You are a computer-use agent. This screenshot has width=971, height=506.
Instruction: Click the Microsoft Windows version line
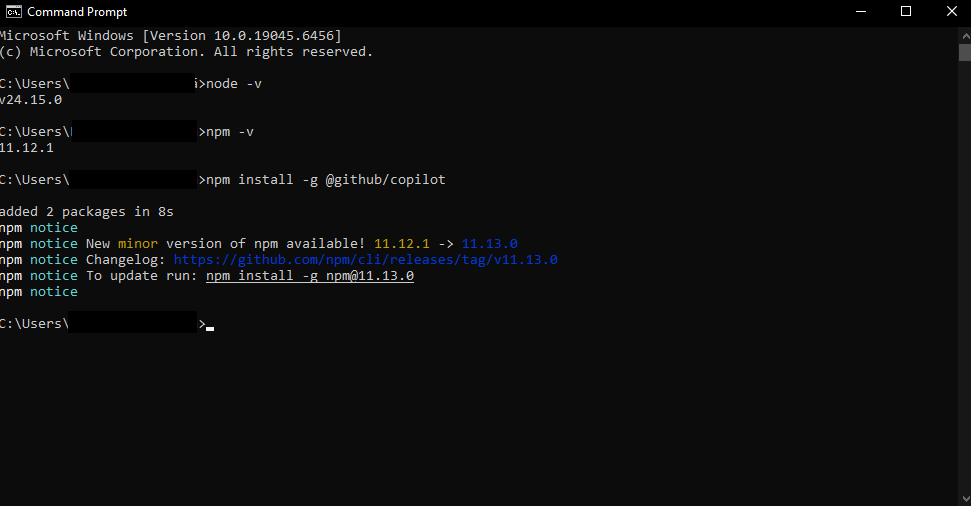point(170,36)
